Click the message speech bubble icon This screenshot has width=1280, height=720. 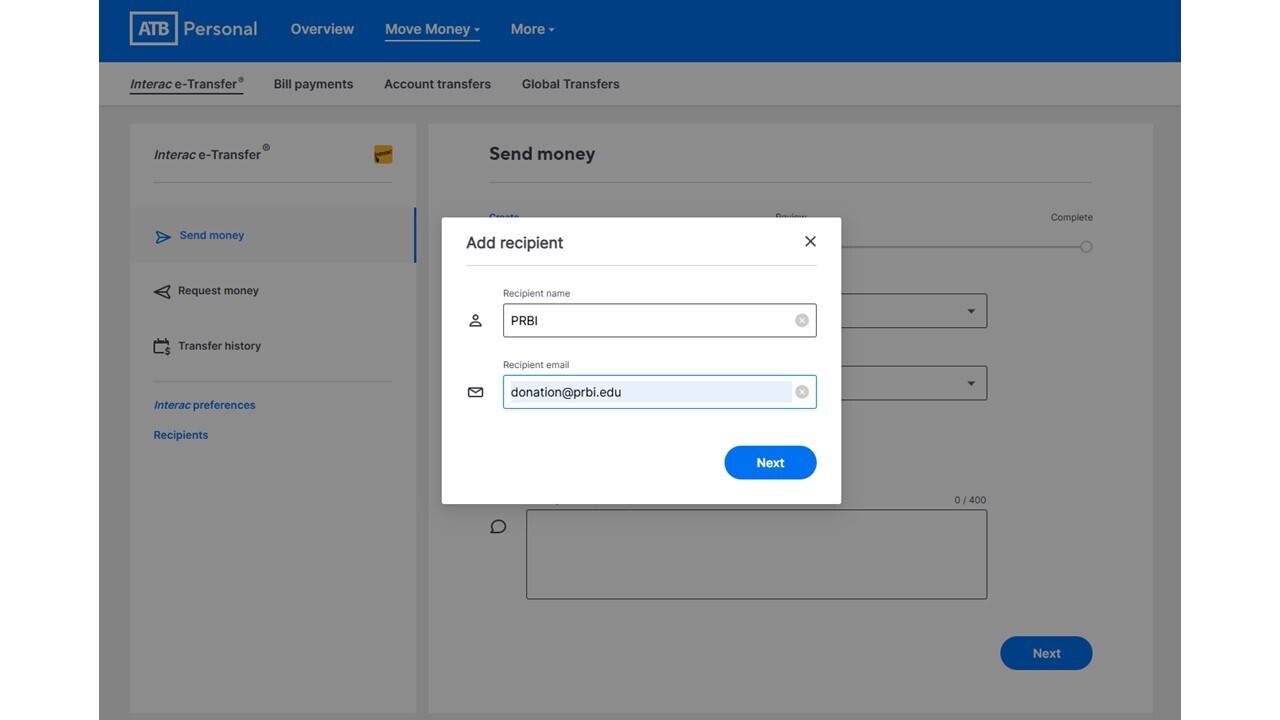[x=498, y=527]
